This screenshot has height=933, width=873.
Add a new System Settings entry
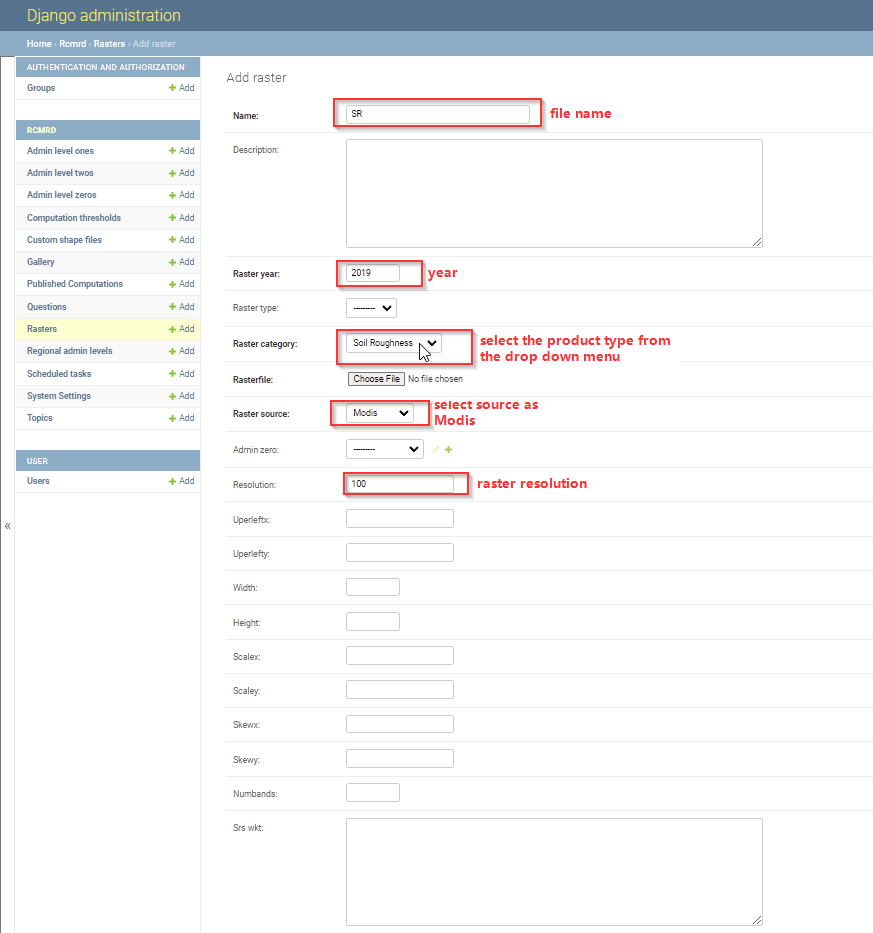(182, 396)
